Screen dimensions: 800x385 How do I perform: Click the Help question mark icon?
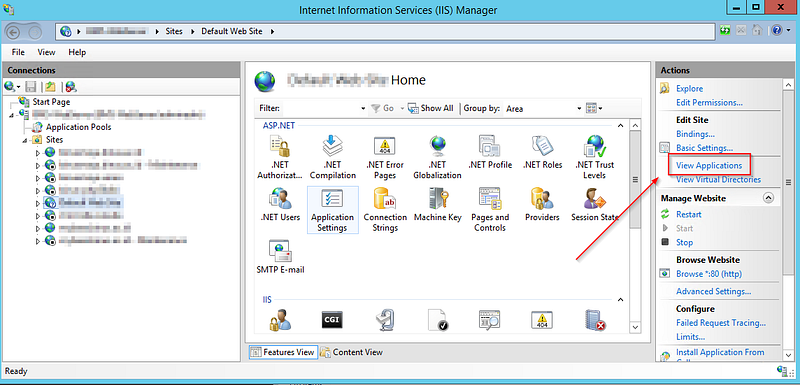776,31
